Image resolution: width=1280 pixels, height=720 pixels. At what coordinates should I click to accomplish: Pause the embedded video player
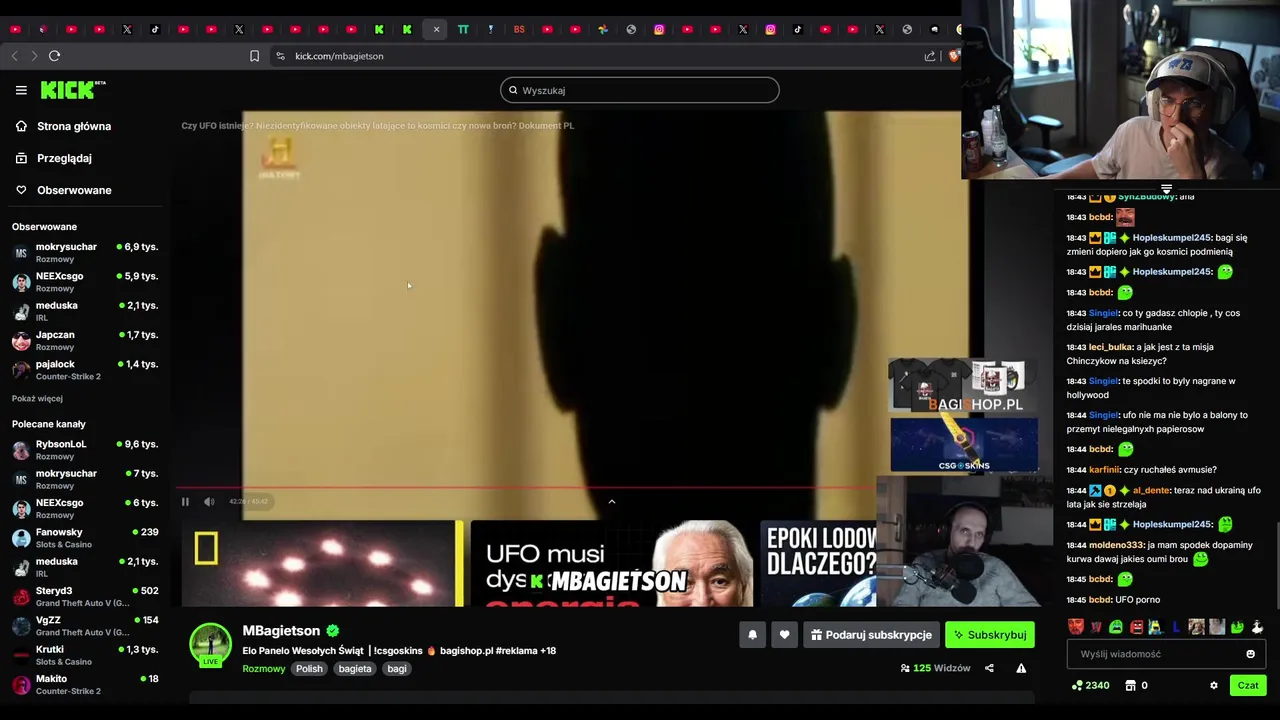(x=185, y=502)
